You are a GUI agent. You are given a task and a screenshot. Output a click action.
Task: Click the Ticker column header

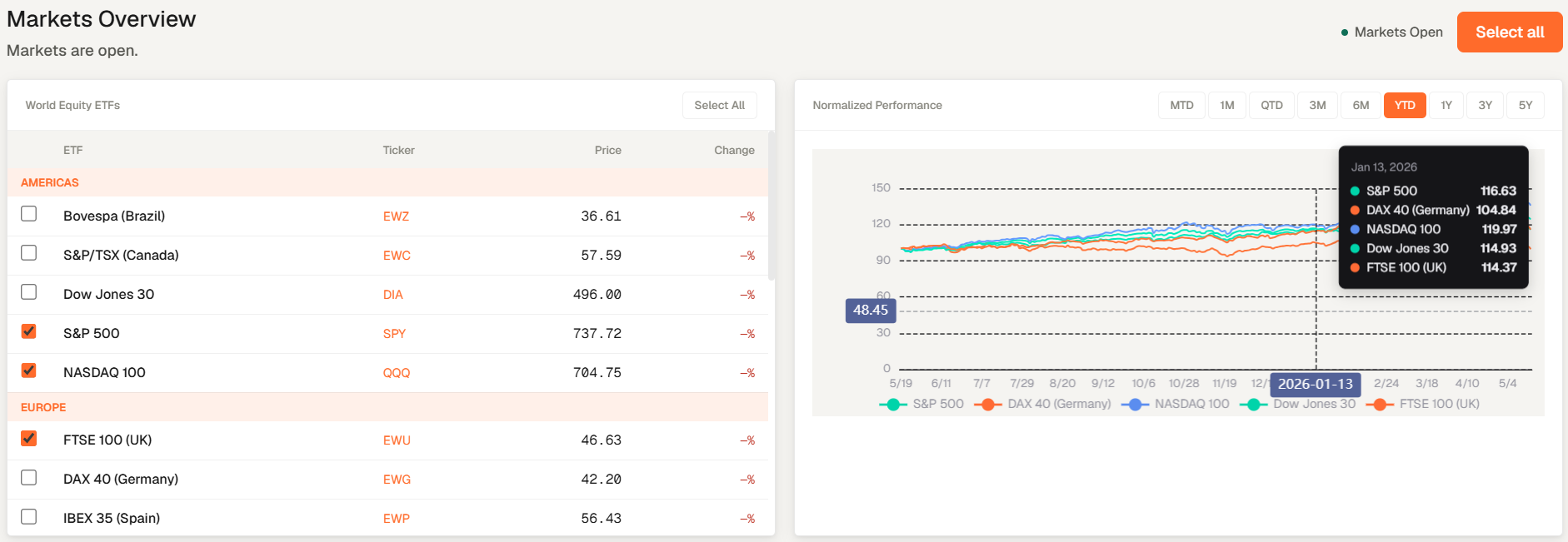[398, 150]
